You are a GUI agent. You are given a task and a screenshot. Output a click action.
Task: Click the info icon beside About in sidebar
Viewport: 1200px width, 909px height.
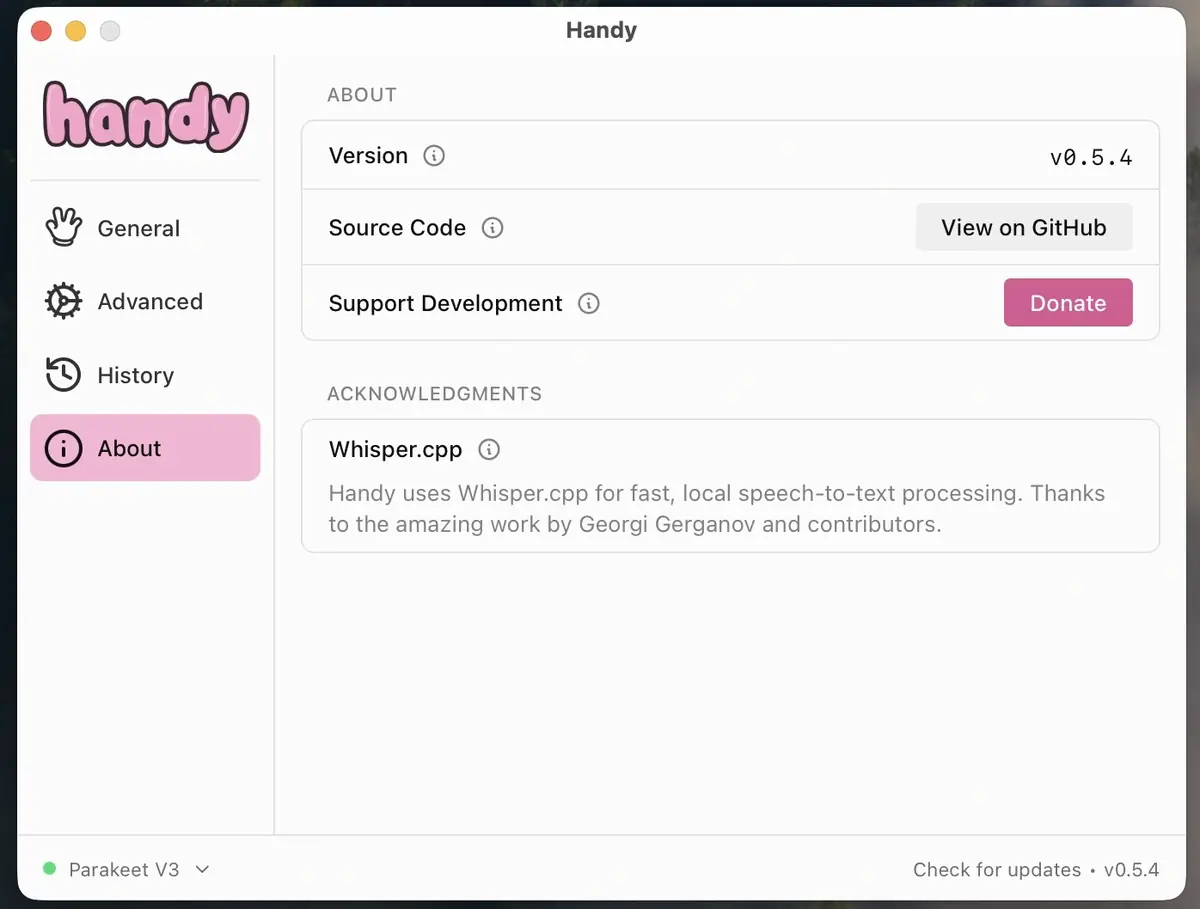63,448
